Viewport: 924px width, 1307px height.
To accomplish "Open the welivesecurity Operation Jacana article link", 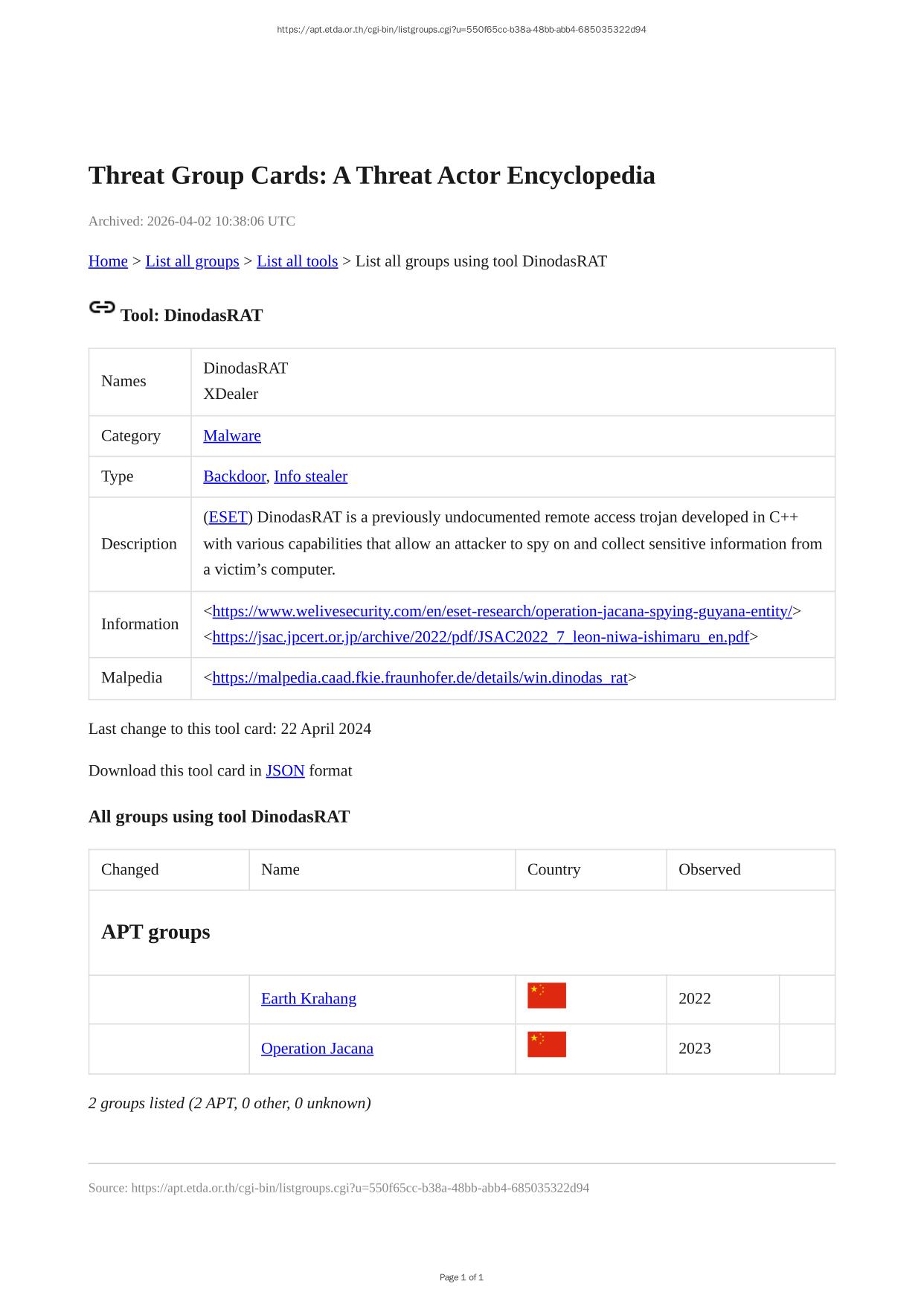I will pos(502,612).
